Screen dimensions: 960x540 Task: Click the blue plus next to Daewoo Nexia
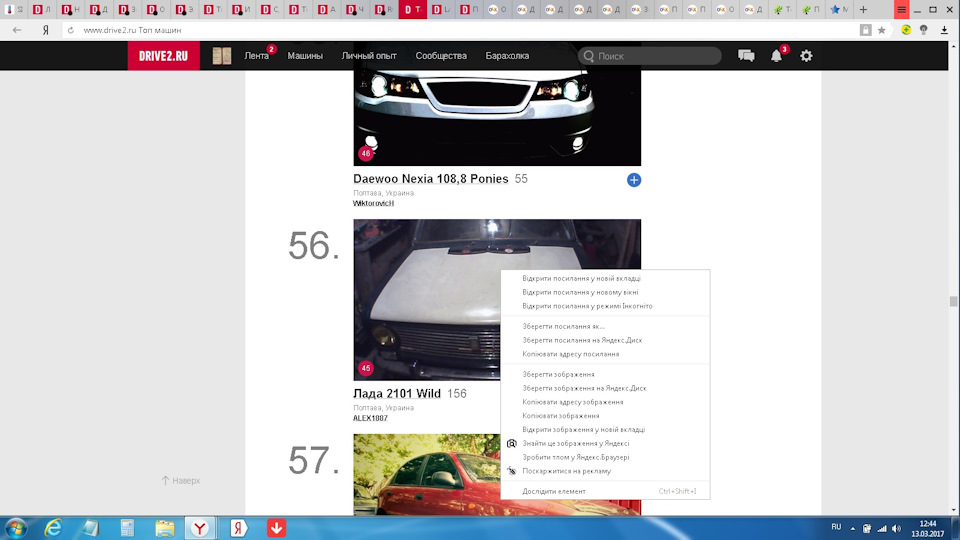(634, 180)
